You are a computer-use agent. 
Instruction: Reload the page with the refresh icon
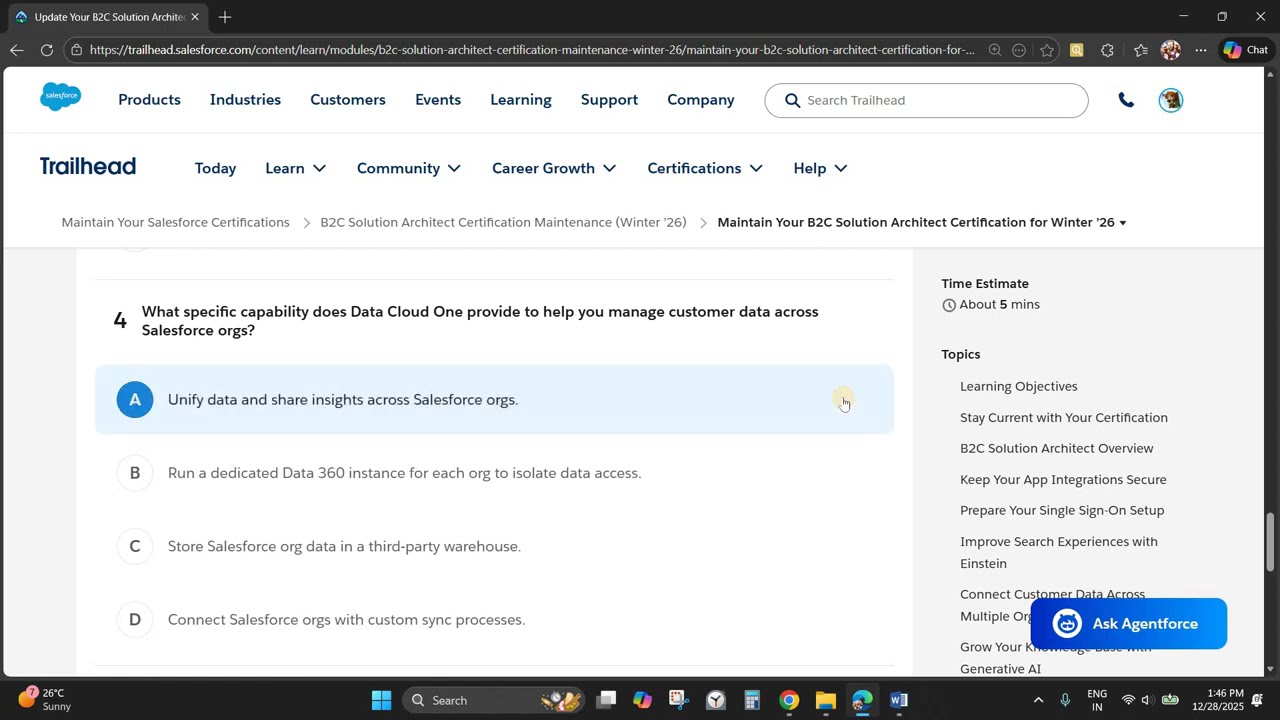click(47, 50)
